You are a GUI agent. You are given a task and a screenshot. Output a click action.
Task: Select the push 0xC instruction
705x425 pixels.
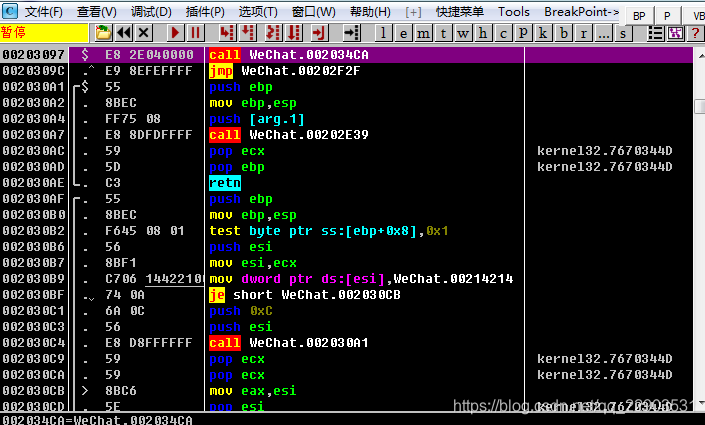point(241,311)
